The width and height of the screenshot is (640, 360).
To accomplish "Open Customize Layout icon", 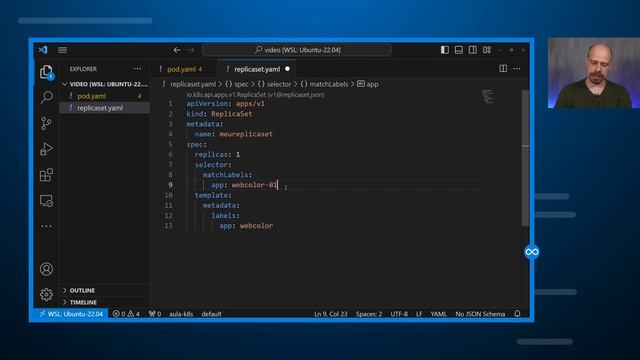I will [487, 50].
